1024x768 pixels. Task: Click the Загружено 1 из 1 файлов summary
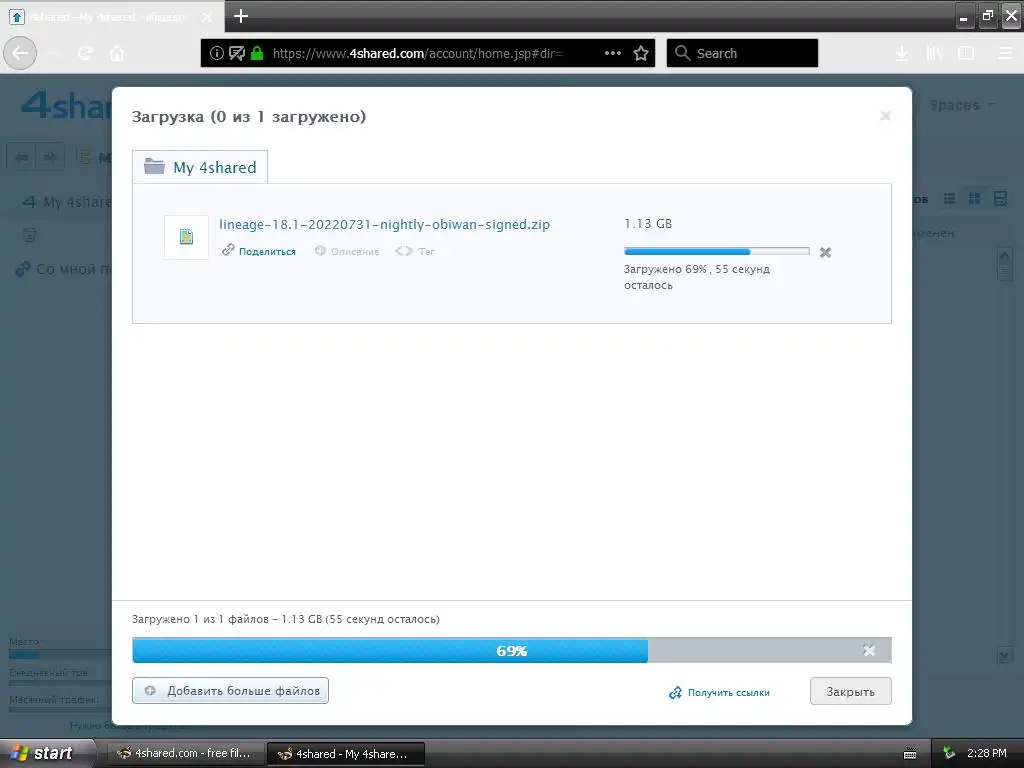tap(285, 618)
